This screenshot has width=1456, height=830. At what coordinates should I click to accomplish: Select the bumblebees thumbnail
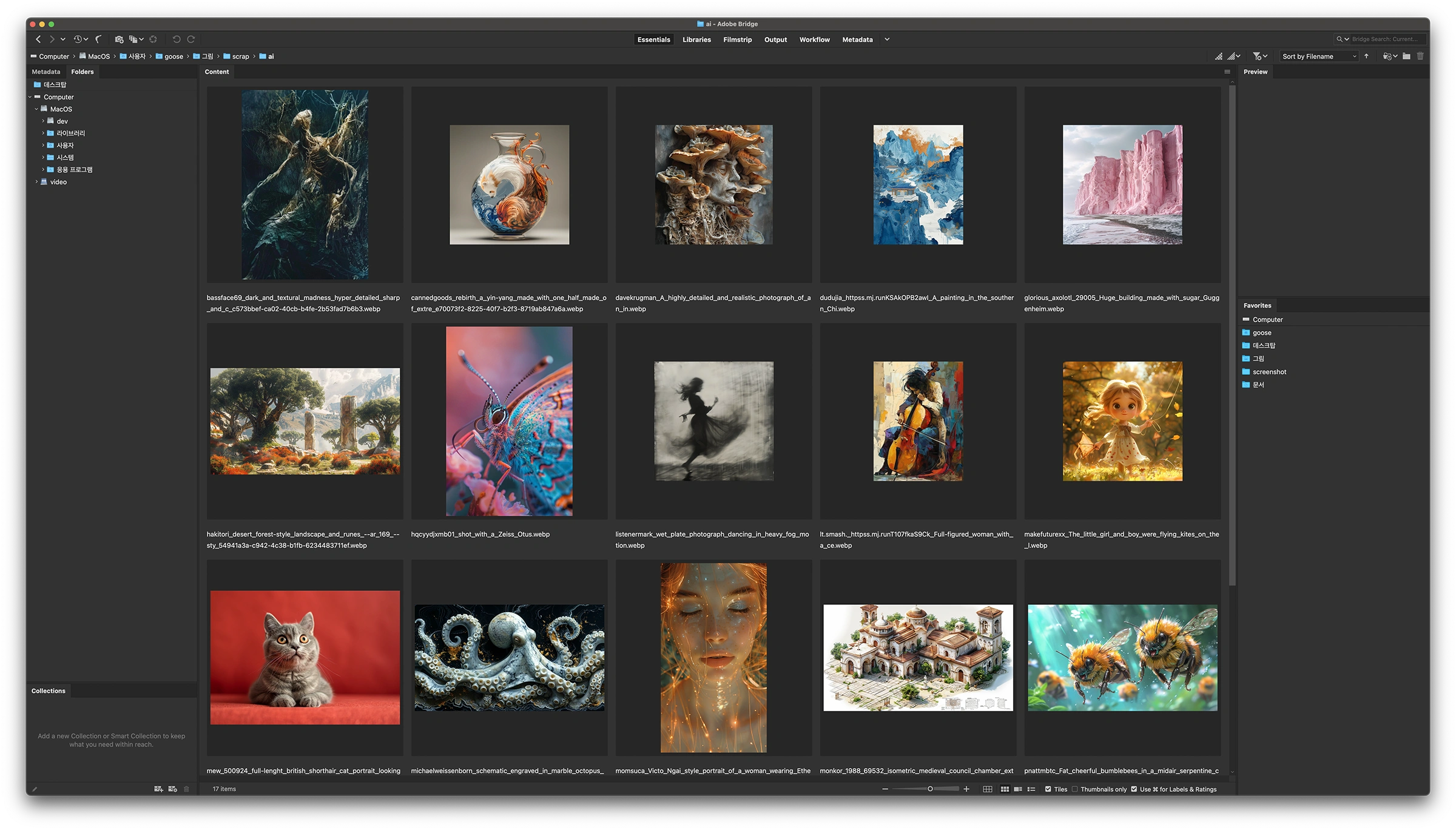tap(1122, 658)
